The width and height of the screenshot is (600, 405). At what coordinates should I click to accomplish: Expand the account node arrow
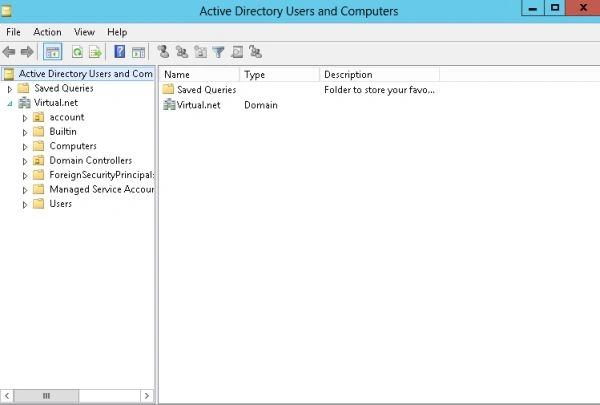(25, 118)
